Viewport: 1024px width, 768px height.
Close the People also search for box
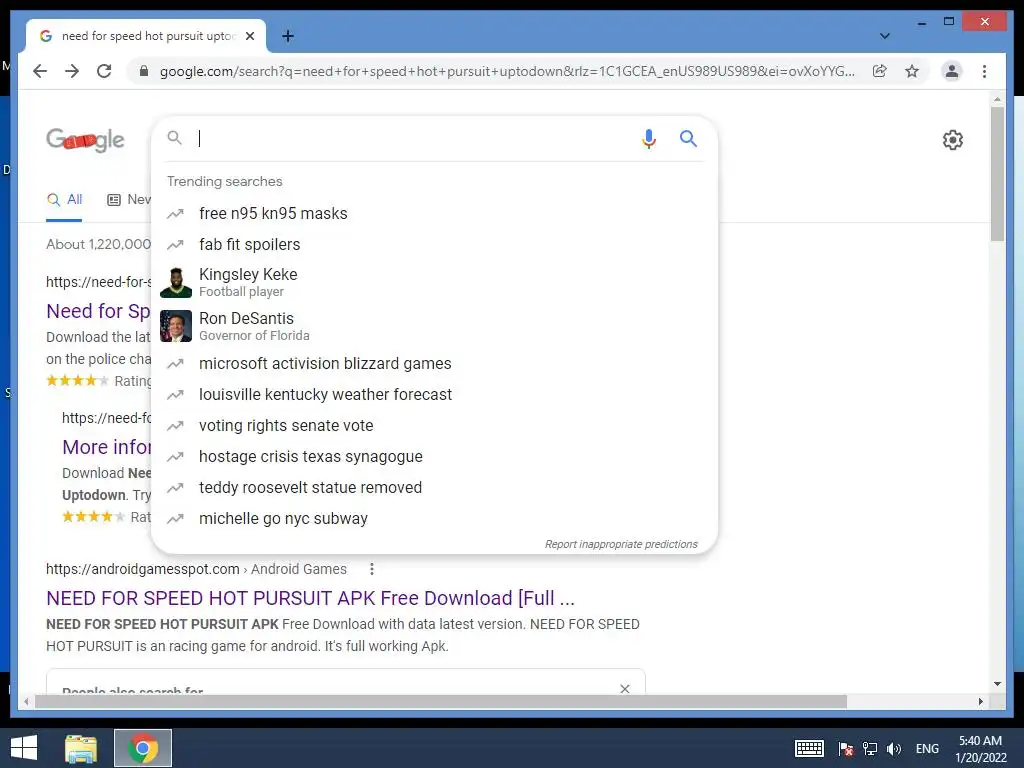(625, 688)
